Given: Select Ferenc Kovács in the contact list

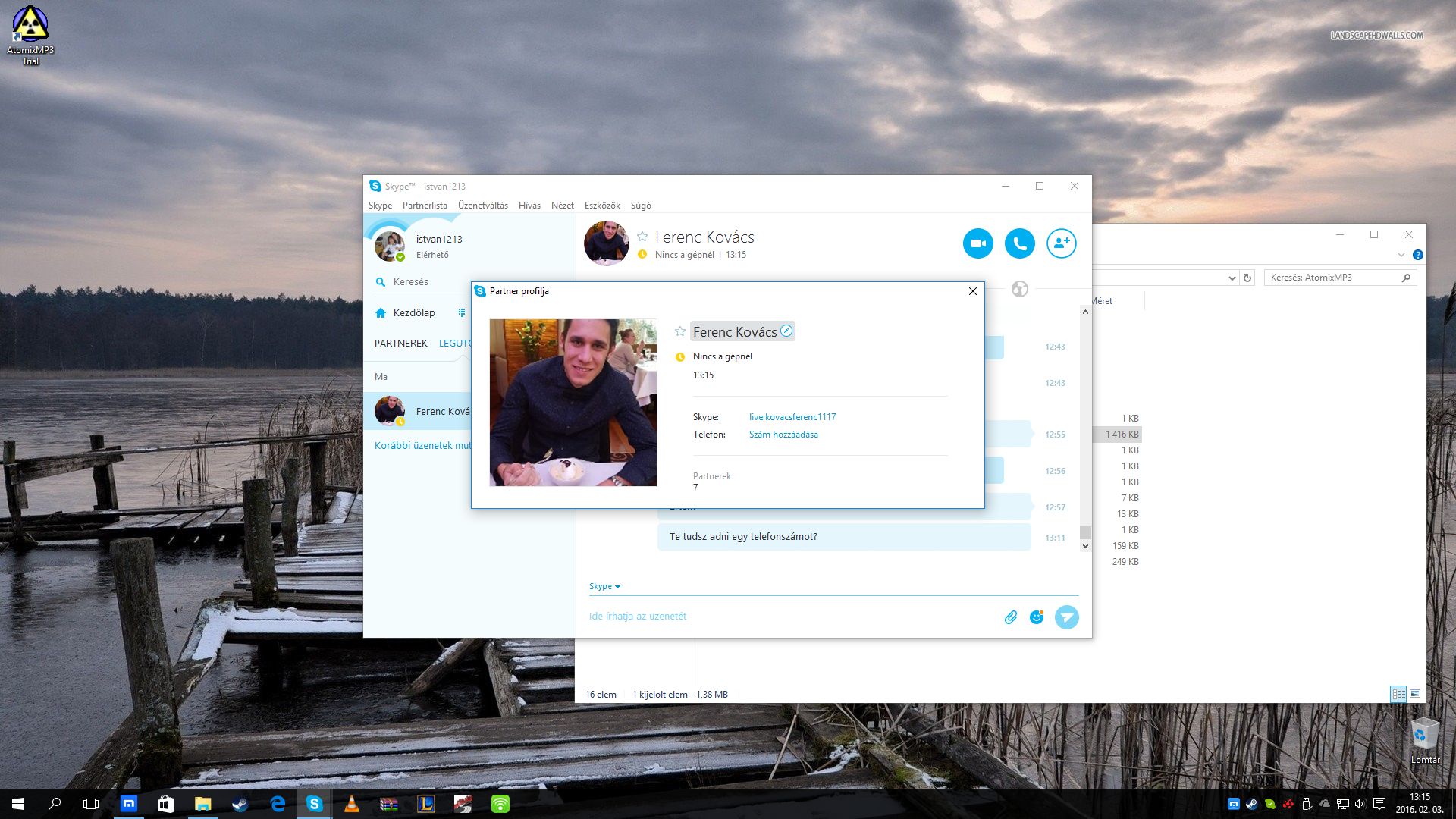Looking at the screenshot, I should [417, 411].
